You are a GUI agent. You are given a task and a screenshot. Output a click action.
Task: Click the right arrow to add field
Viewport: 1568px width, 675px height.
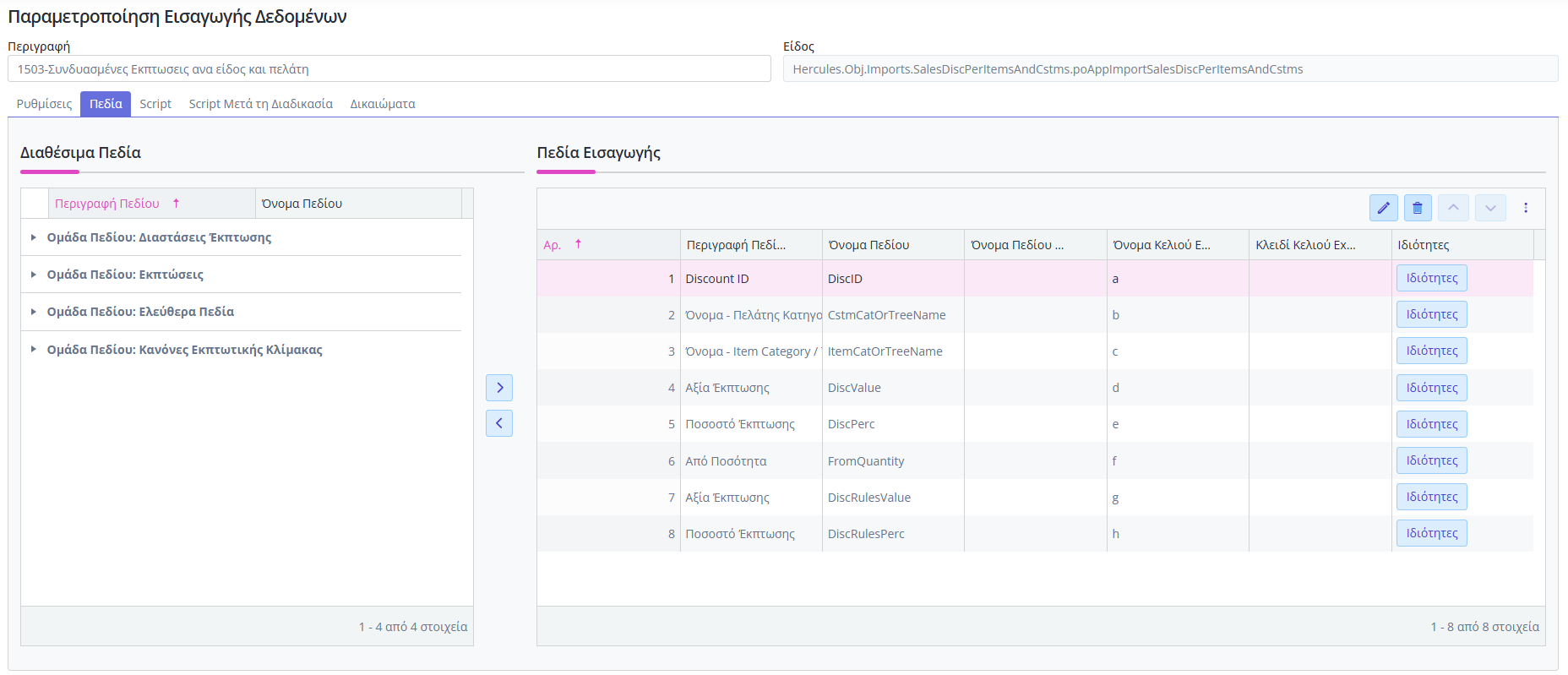(499, 388)
